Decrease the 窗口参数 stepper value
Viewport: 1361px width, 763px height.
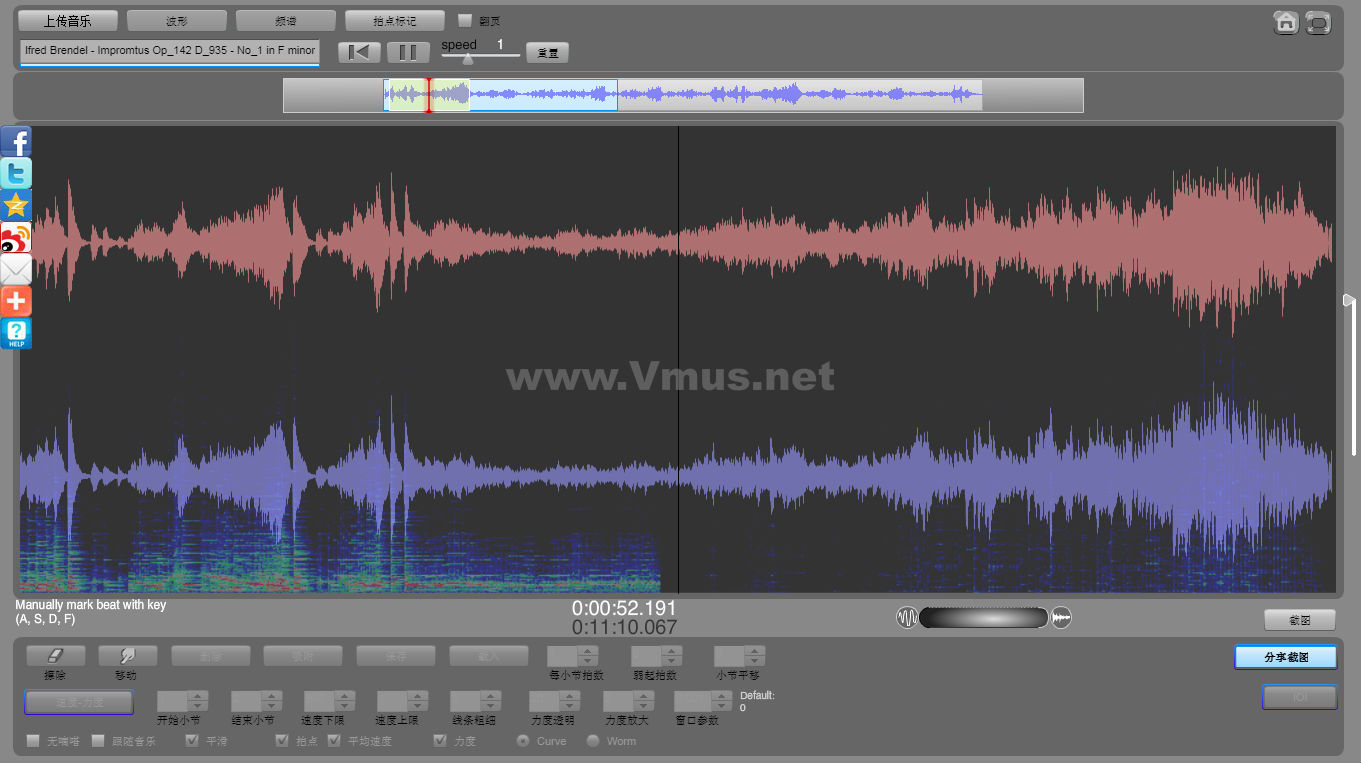[x=724, y=707]
